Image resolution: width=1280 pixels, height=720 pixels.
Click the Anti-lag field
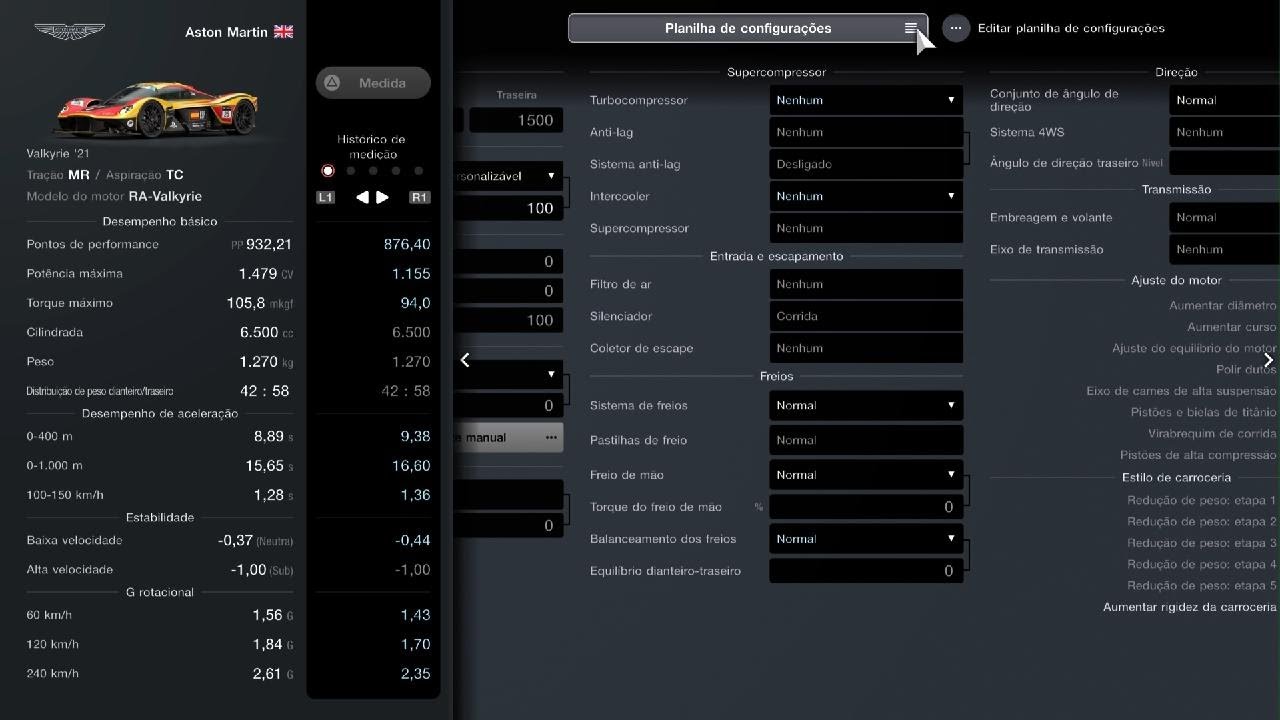coord(866,132)
